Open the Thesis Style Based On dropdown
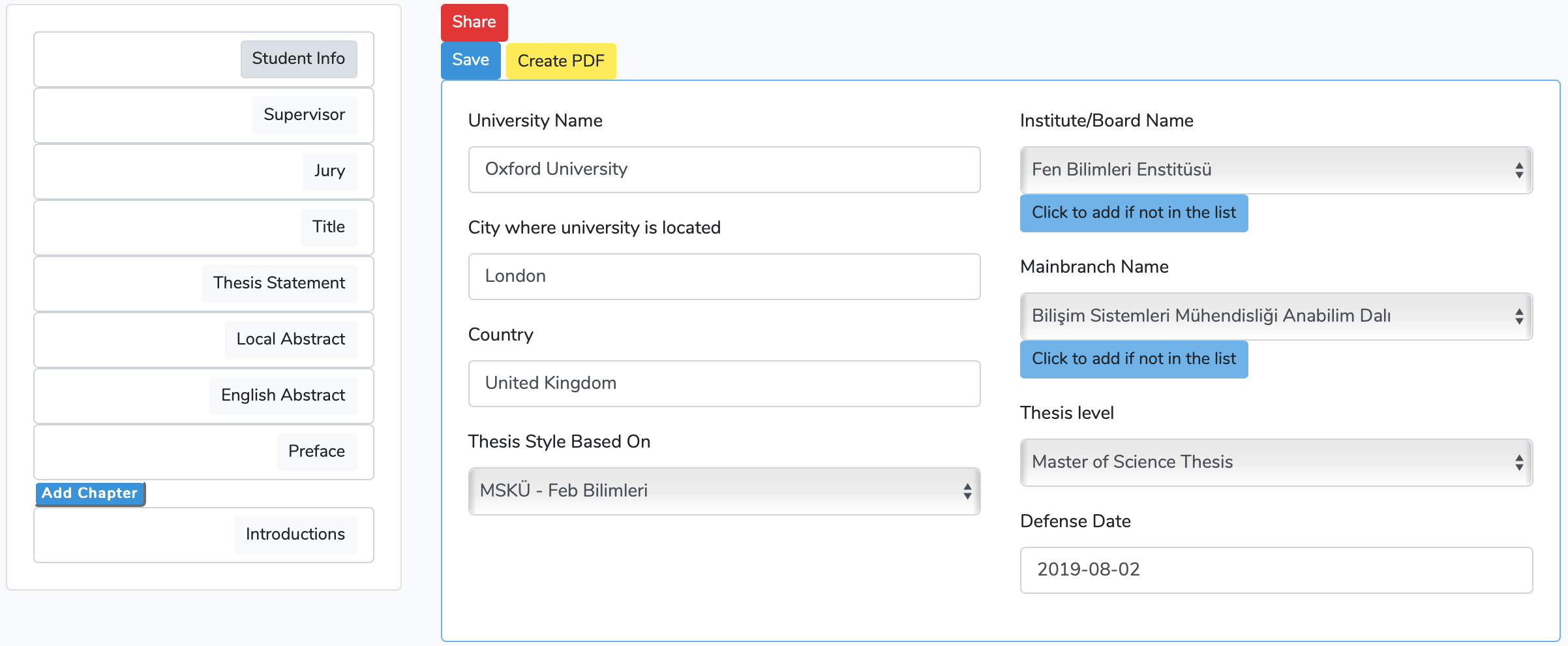 point(724,491)
